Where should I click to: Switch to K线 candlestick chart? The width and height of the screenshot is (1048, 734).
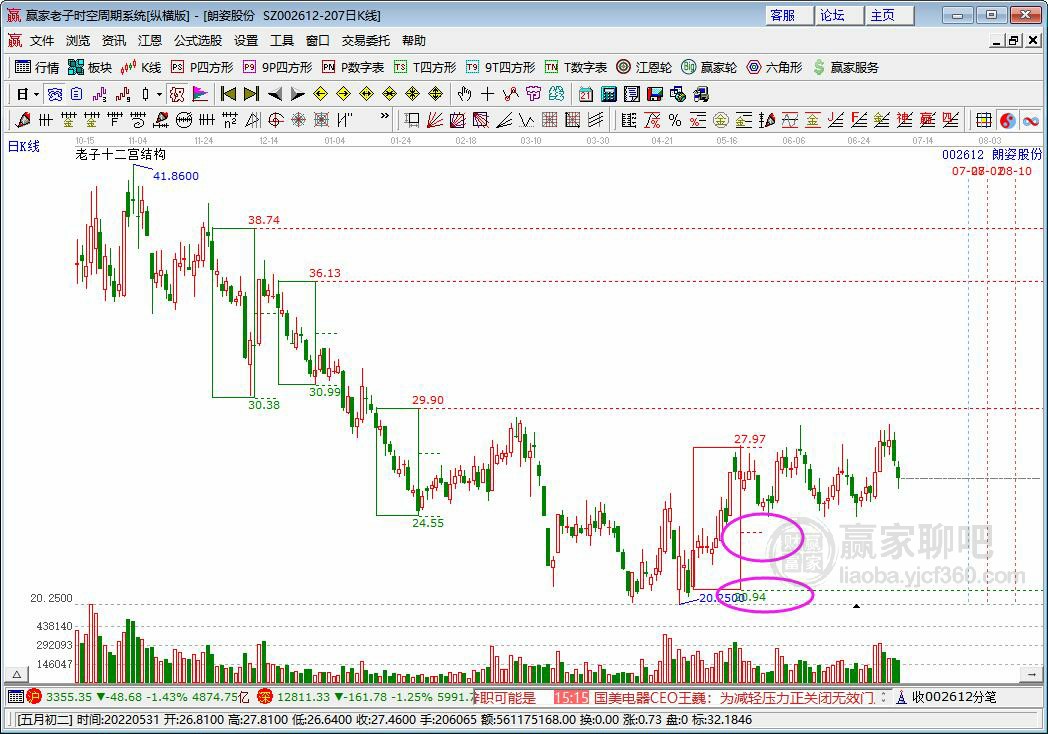click(141, 68)
